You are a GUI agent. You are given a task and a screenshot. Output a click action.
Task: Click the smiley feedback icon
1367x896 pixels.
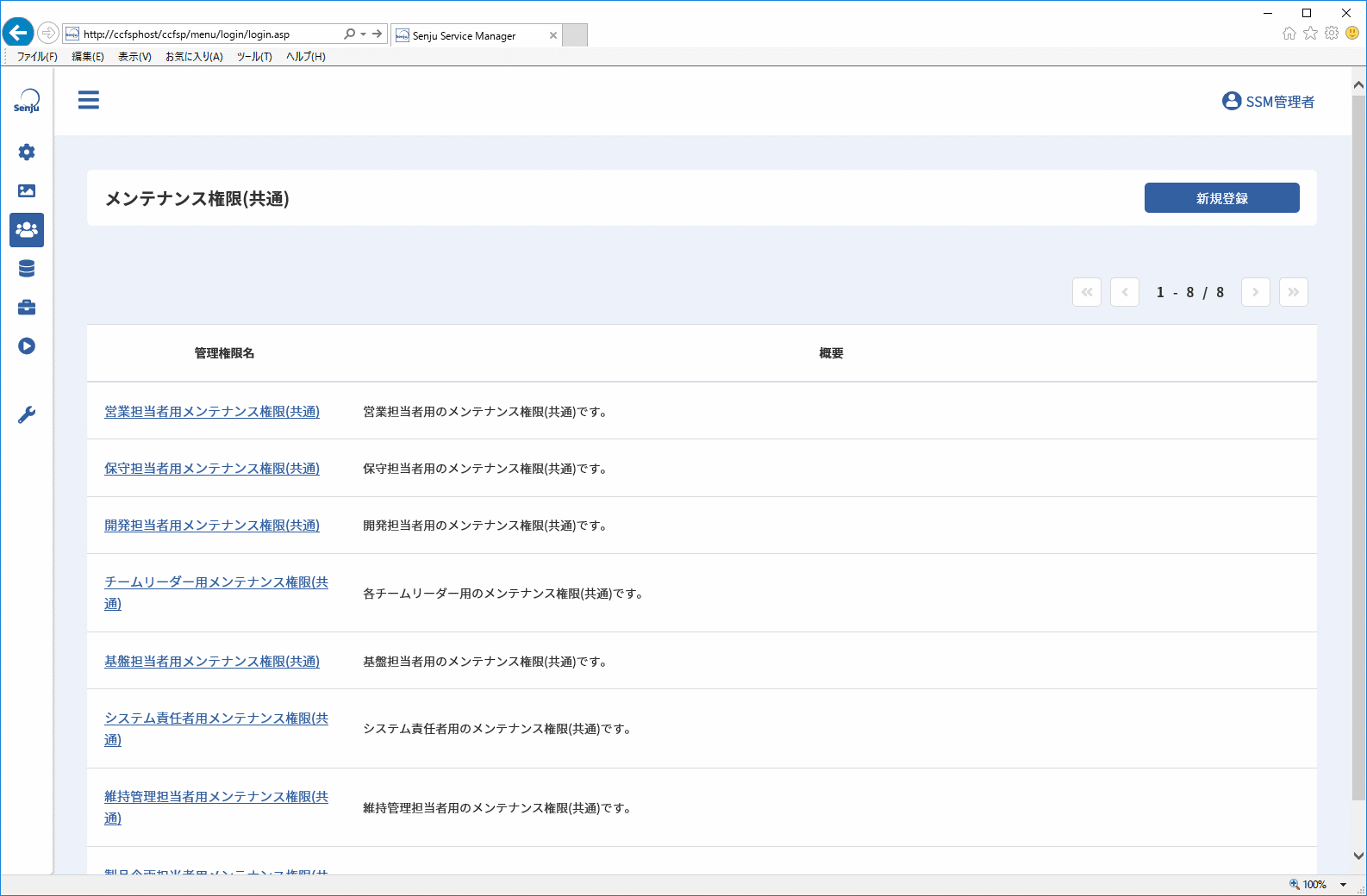point(1352,34)
